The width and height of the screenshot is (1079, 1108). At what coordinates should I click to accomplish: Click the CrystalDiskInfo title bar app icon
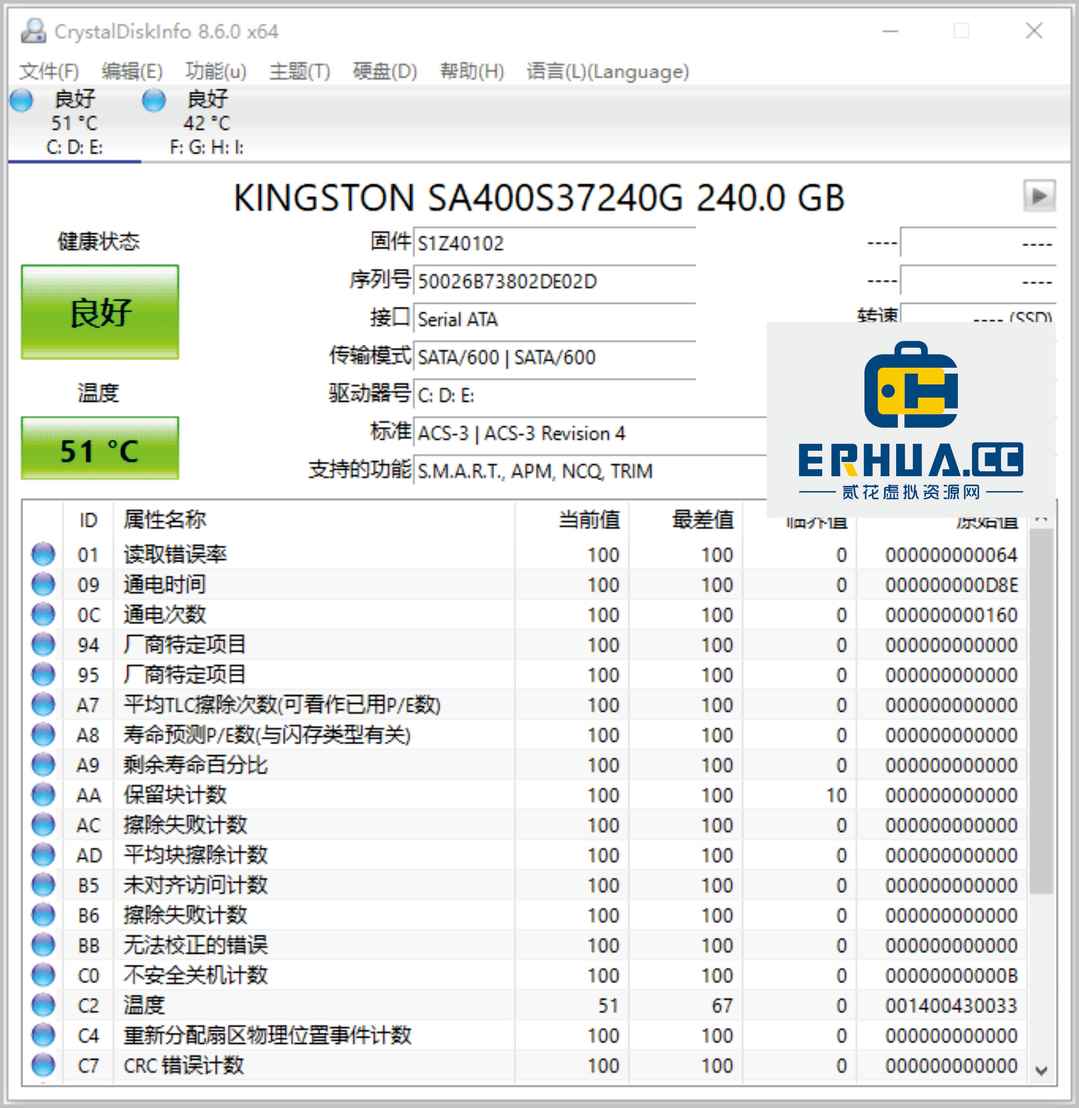point(33,31)
